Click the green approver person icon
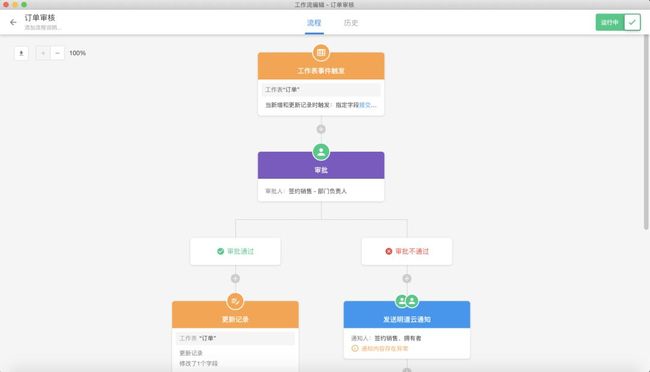This screenshot has height=372, width=650. click(x=321, y=152)
